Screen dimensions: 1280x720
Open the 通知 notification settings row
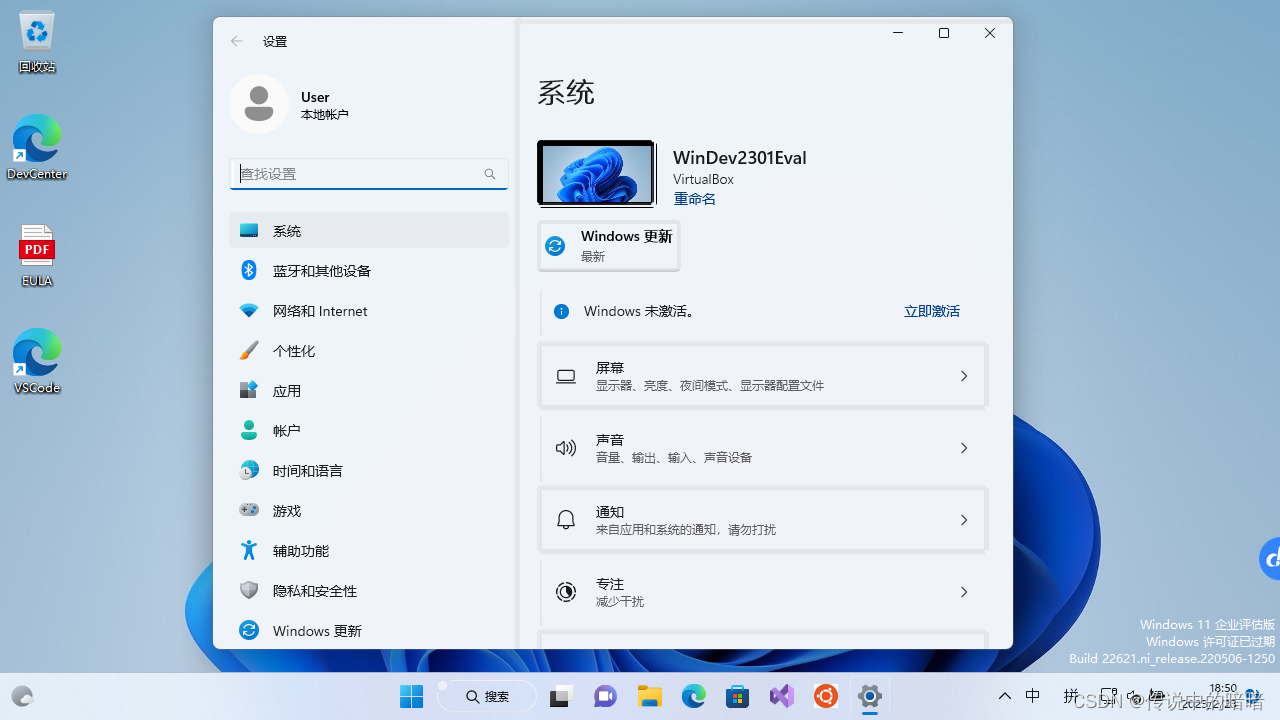[763, 520]
